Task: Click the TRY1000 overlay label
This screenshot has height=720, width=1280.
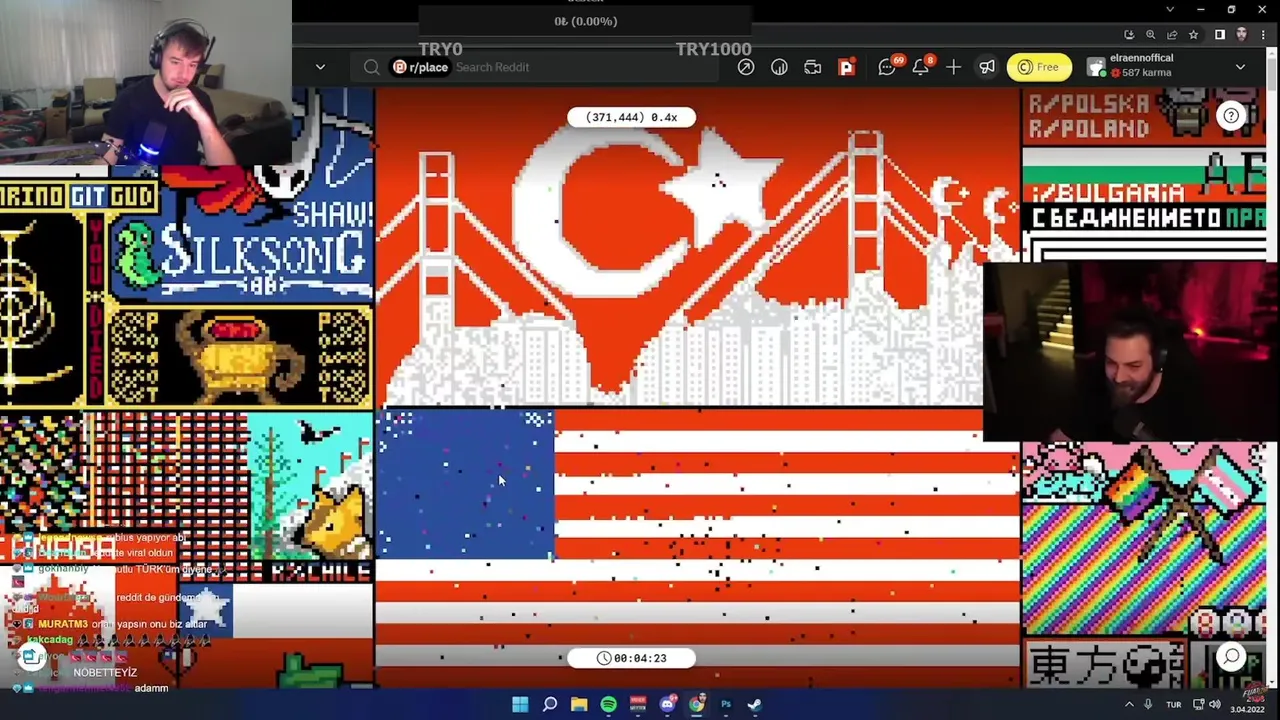Action: tap(713, 49)
